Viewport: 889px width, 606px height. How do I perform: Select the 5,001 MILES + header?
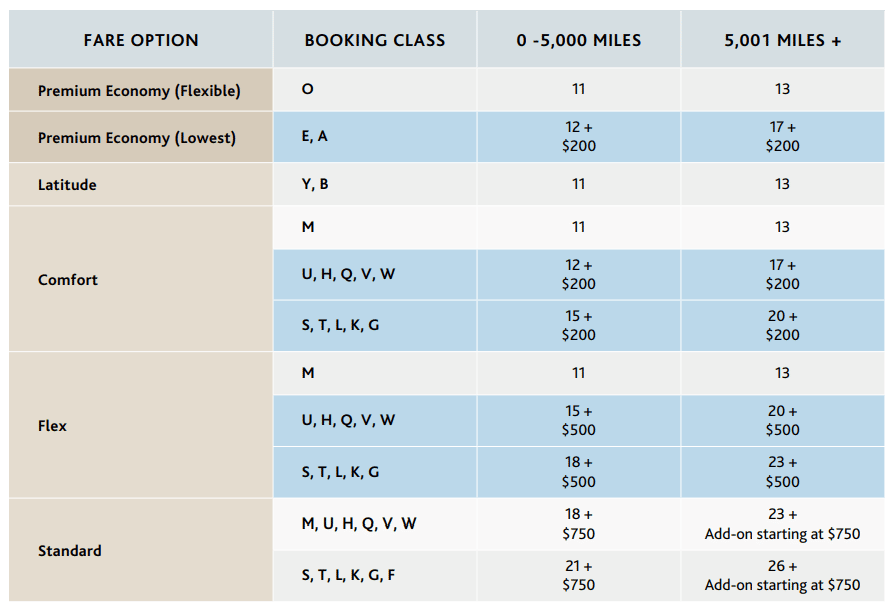pyautogui.click(x=782, y=40)
